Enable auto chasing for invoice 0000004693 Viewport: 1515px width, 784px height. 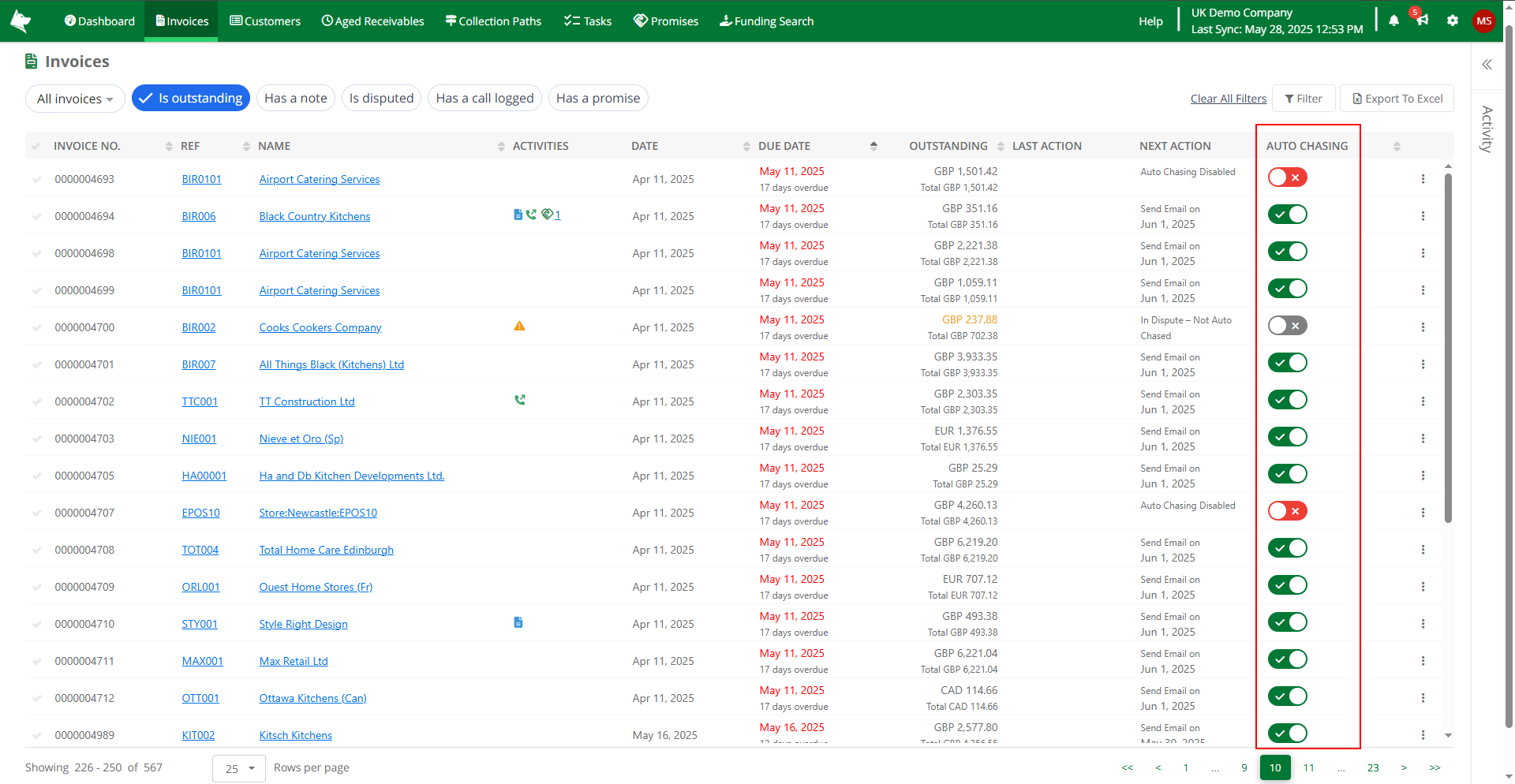click(x=1287, y=177)
